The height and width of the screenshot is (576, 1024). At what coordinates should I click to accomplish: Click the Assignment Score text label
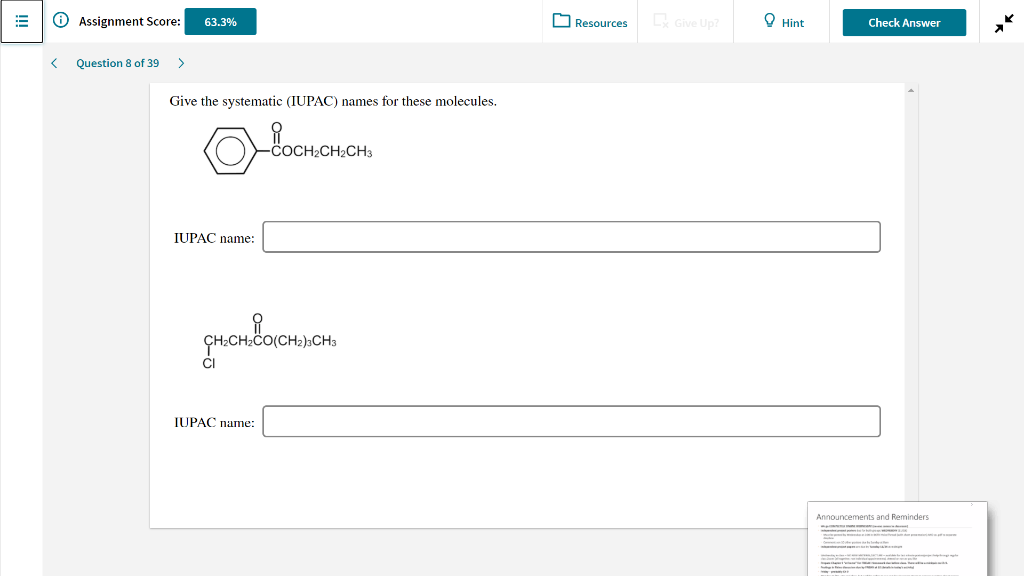coord(129,21)
